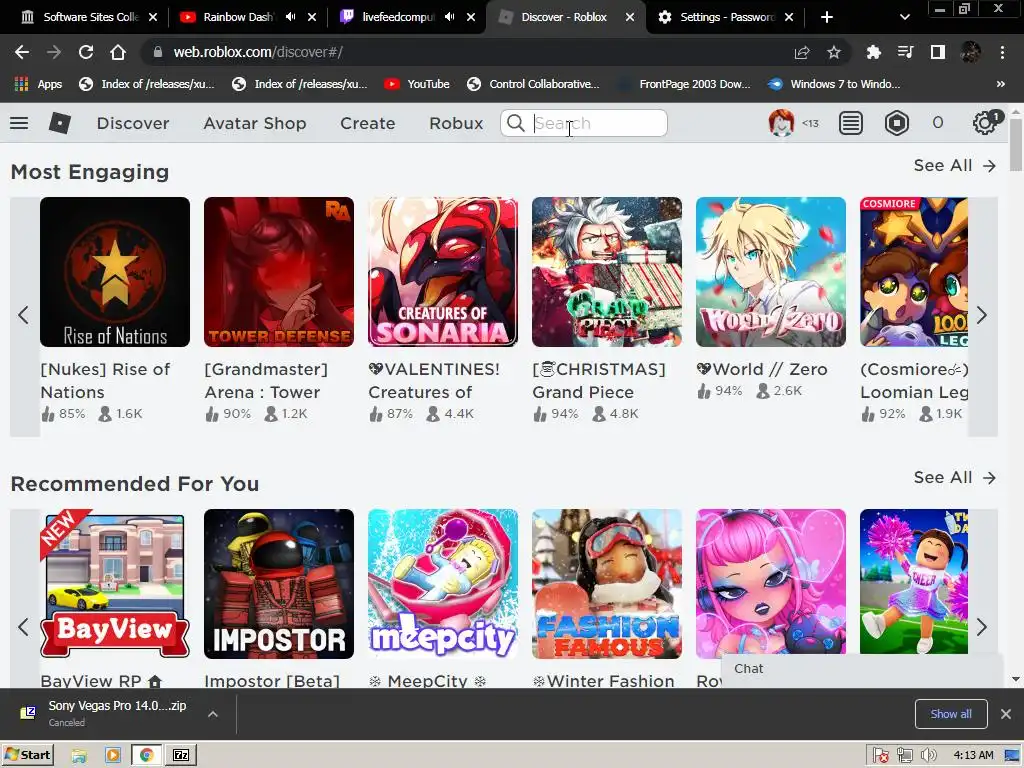Open the Create menu item
Viewport: 1024px width, 768px height.
click(x=368, y=123)
